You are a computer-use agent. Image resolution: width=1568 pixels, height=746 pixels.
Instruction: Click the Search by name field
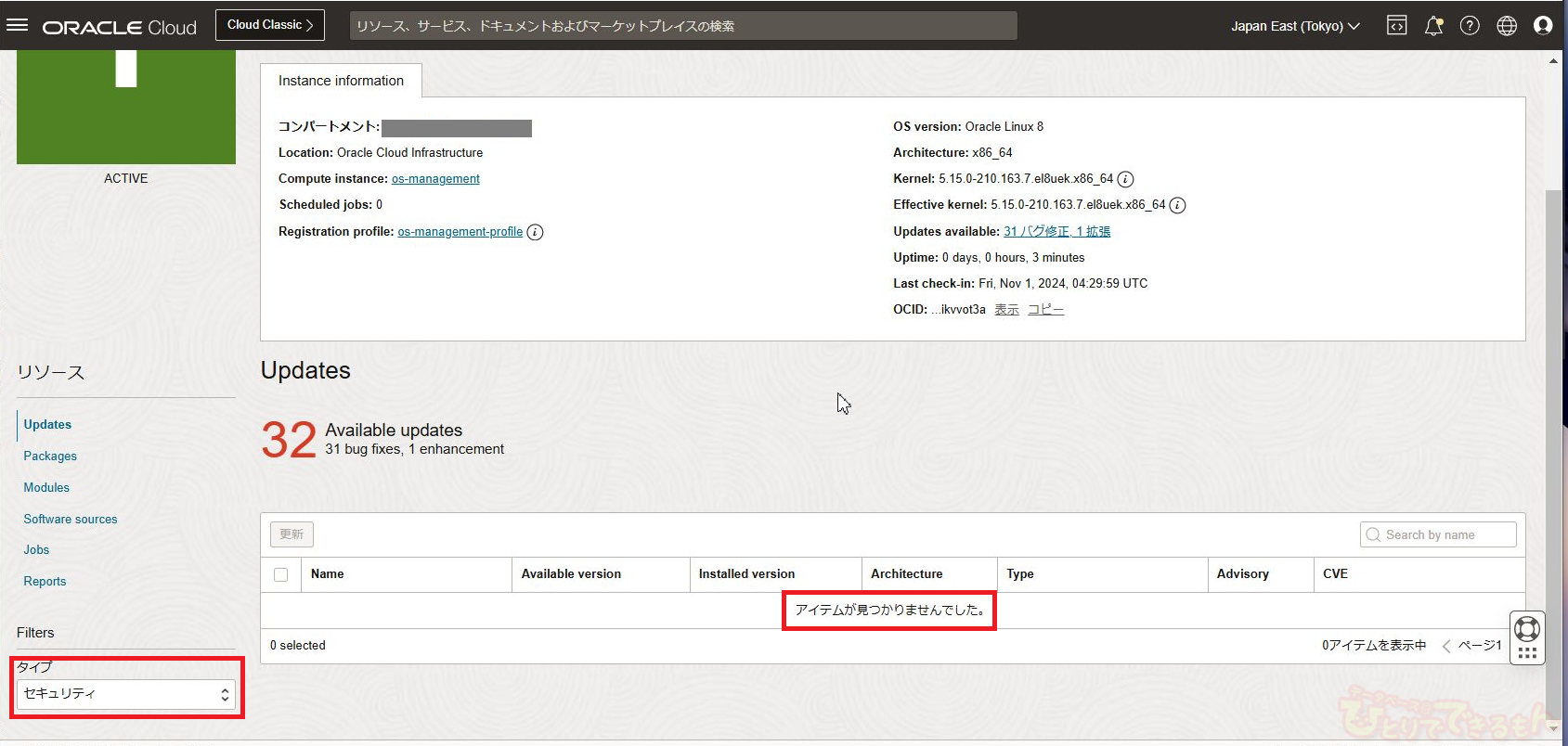pos(1438,535)
